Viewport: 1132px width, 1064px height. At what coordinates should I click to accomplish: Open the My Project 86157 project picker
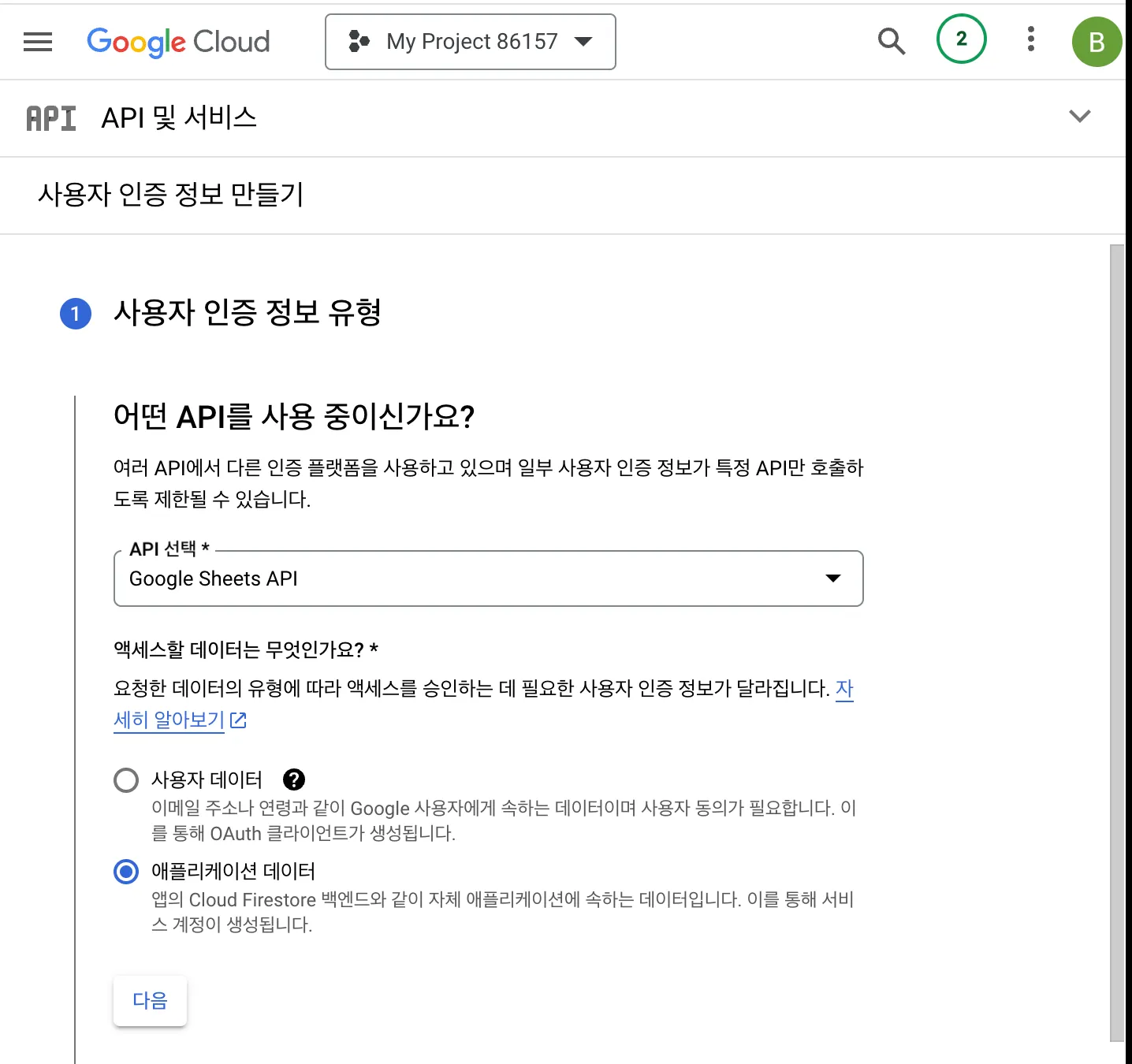(471, 42)
